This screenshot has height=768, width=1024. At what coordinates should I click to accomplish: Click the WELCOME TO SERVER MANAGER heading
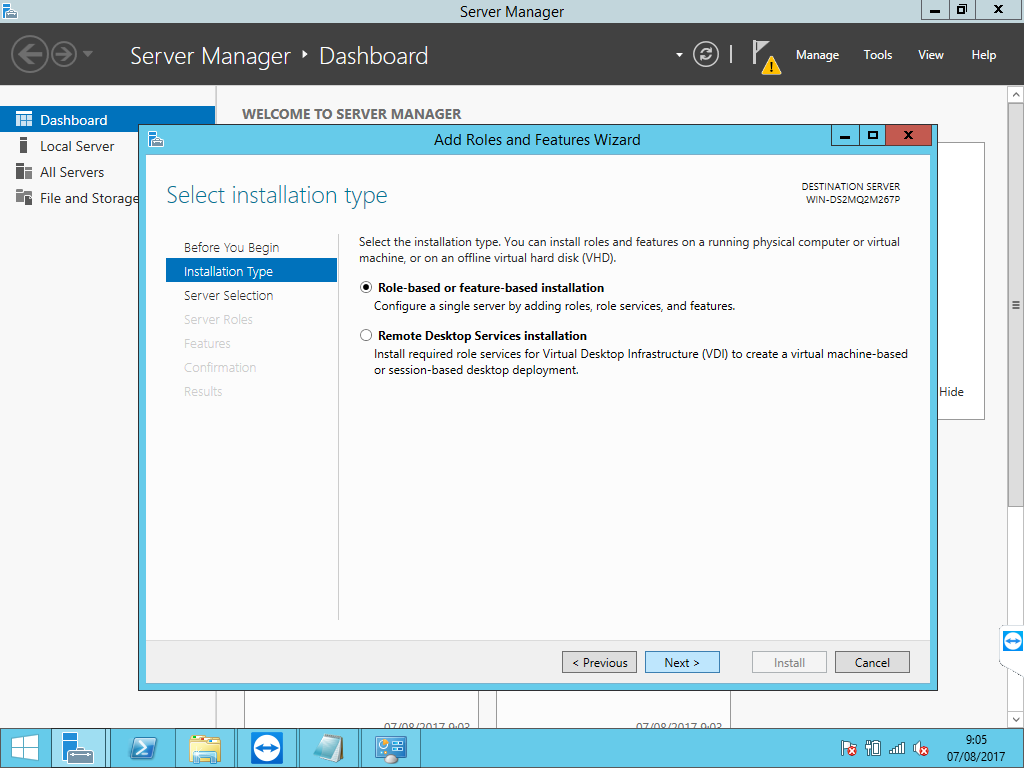pos(351,114)
